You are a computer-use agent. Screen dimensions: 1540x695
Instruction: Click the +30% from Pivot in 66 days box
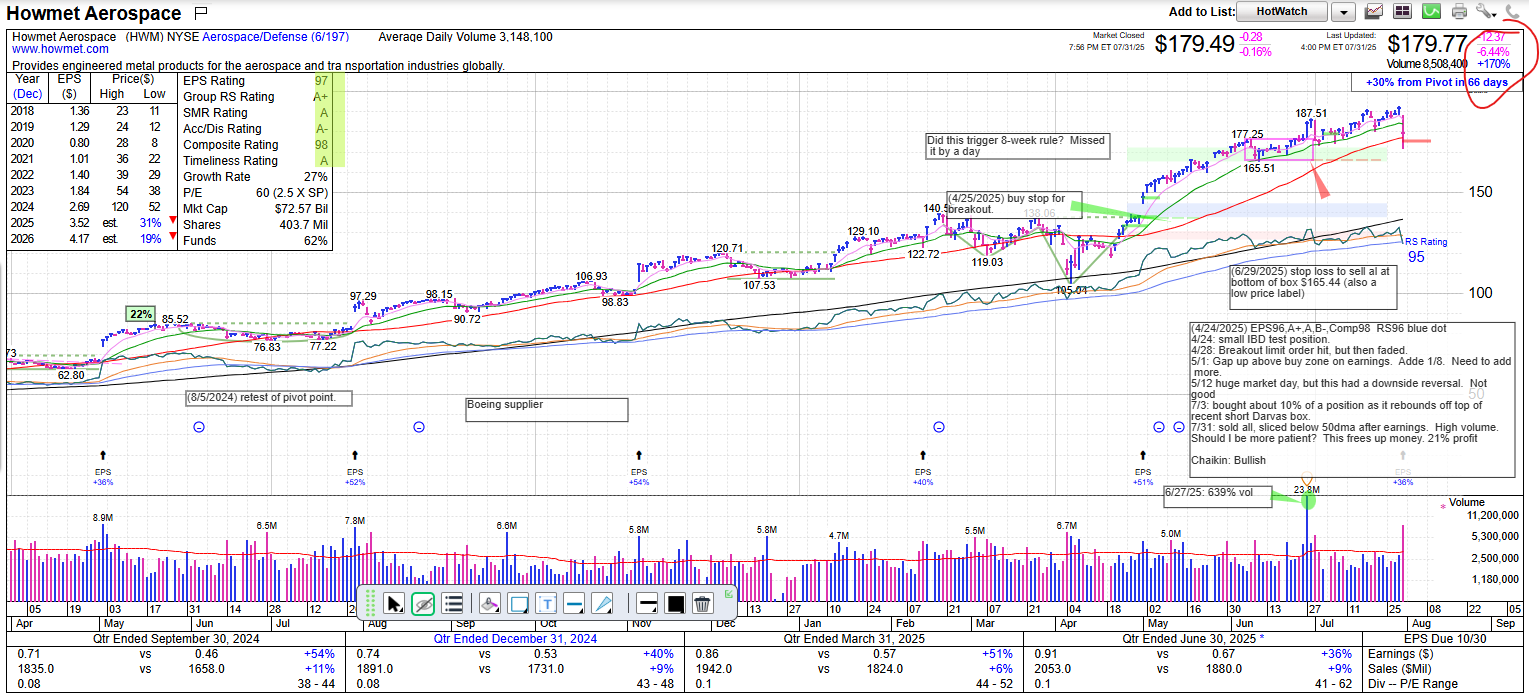1436,82
